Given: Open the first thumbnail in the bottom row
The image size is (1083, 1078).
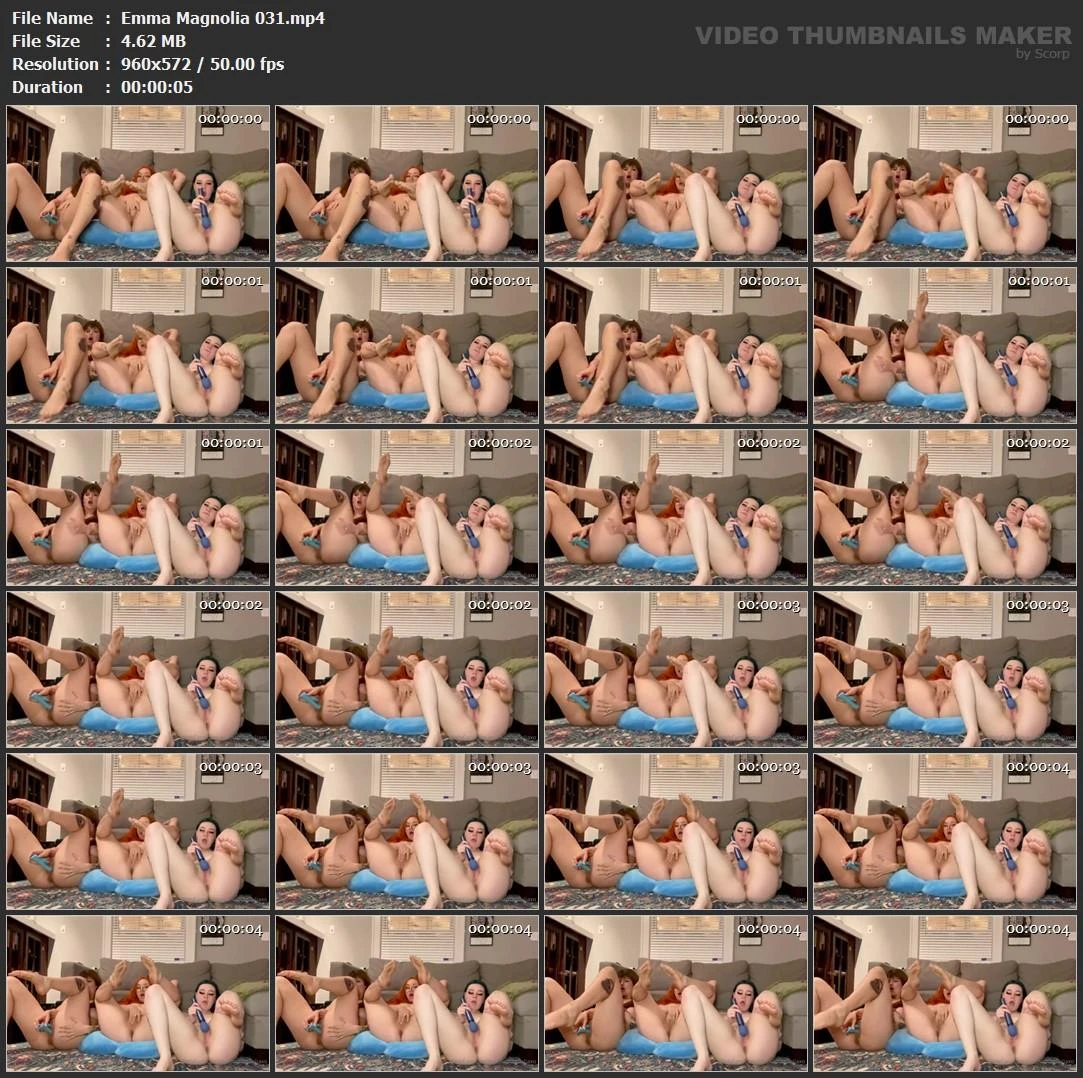Looking at the screenshot, I should coord(137,993).
